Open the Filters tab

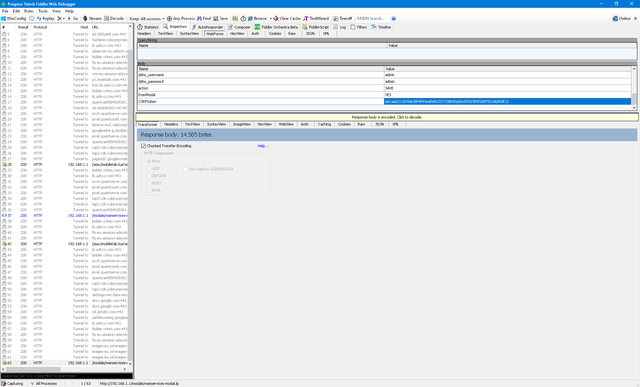pos(359,27)
